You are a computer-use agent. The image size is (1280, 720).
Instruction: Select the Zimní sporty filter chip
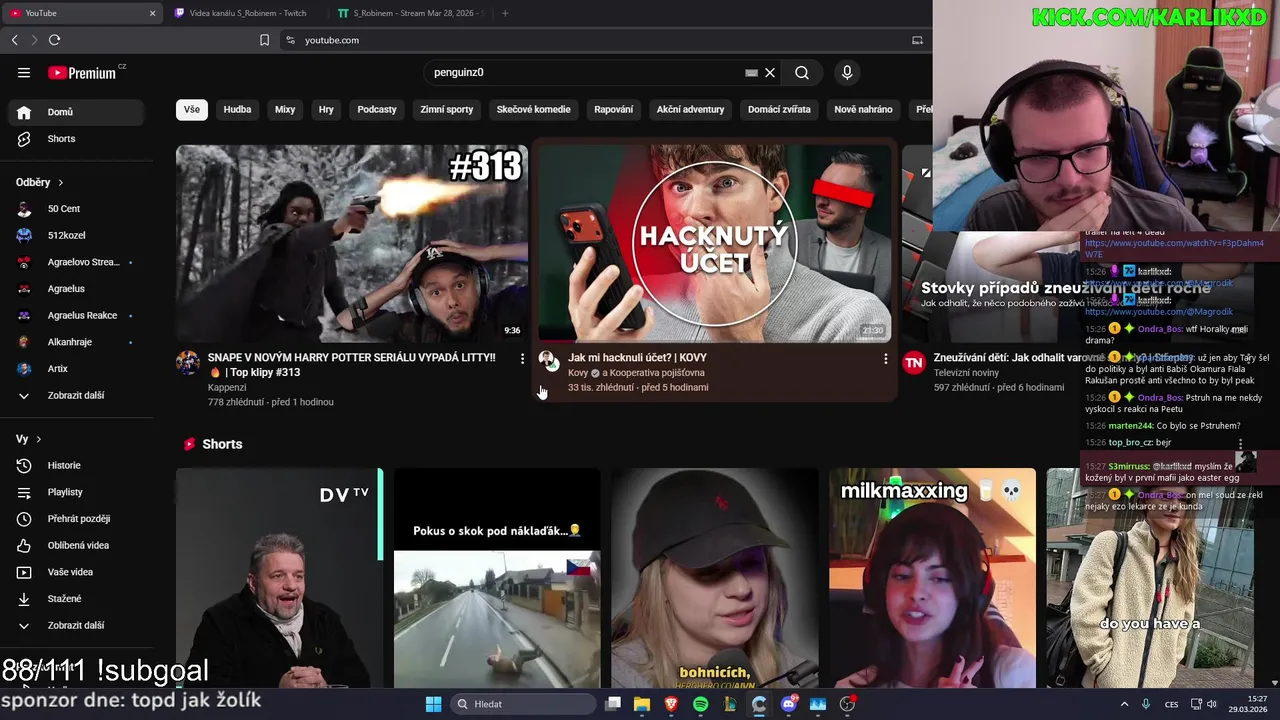tap(447, 110)
